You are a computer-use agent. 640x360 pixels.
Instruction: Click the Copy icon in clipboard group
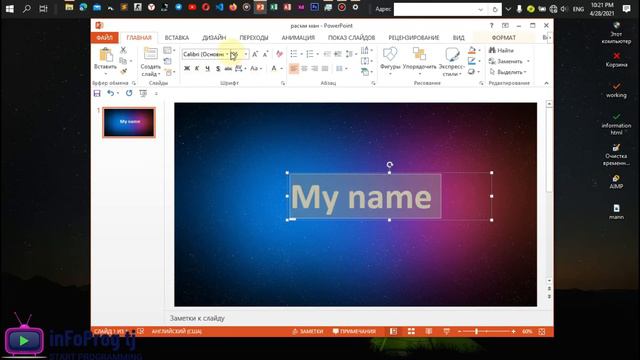[123, 61]
